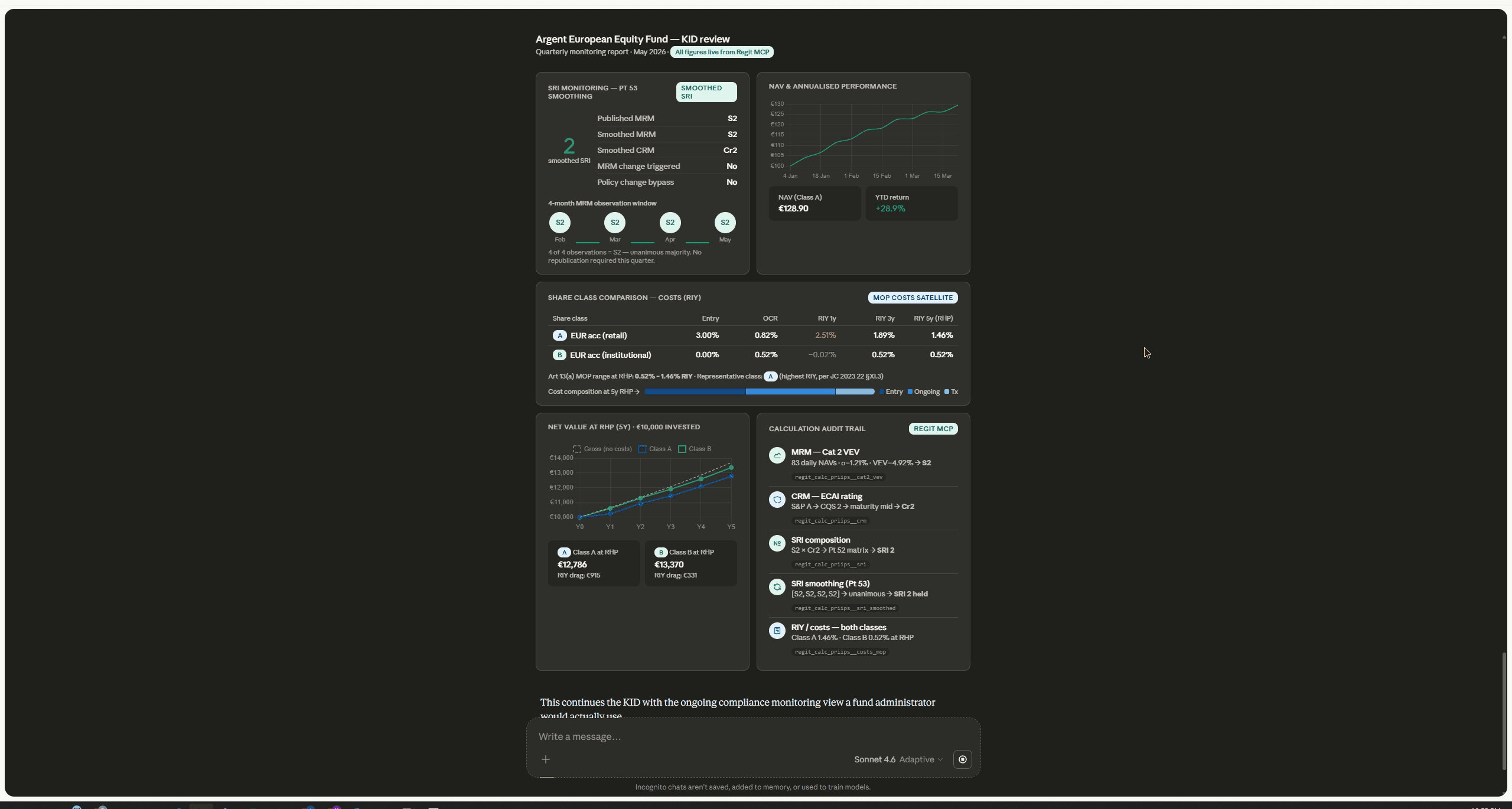This screenshot has width=1512, height=809.
Task: Click the REGIT MCP badge in audit trail
Action: tap(933, 429)
